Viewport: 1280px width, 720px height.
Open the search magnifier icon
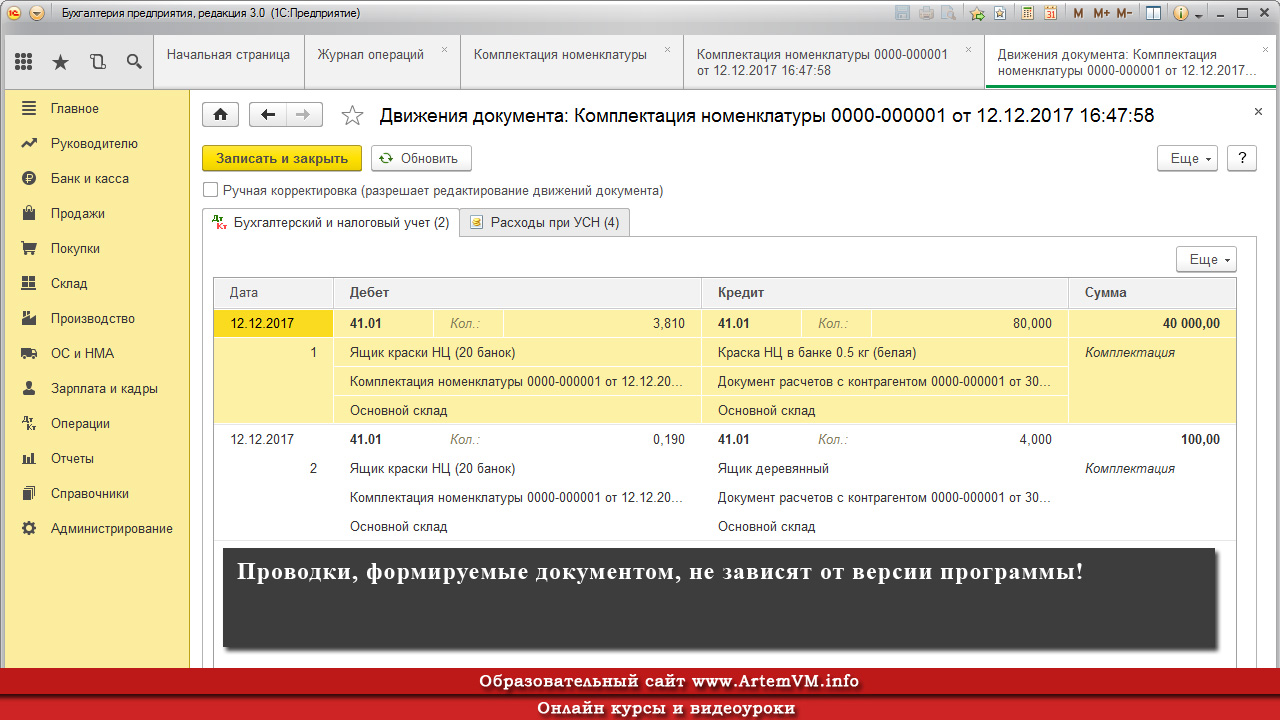pyautogui.click(x=134, y=62)
